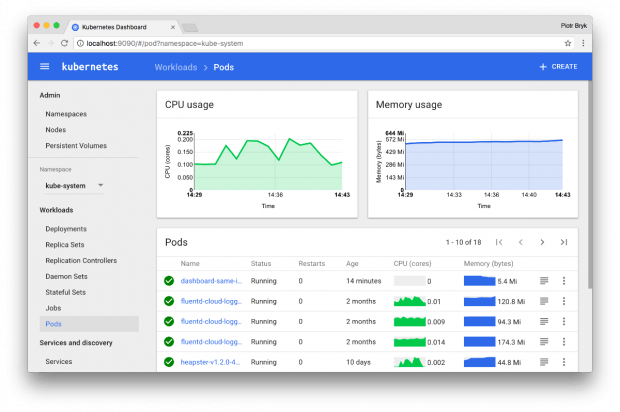Open the heapster-v1.2.0-4 pod link
The height and width of the screenshot is (412, 620).
point(210,362)
